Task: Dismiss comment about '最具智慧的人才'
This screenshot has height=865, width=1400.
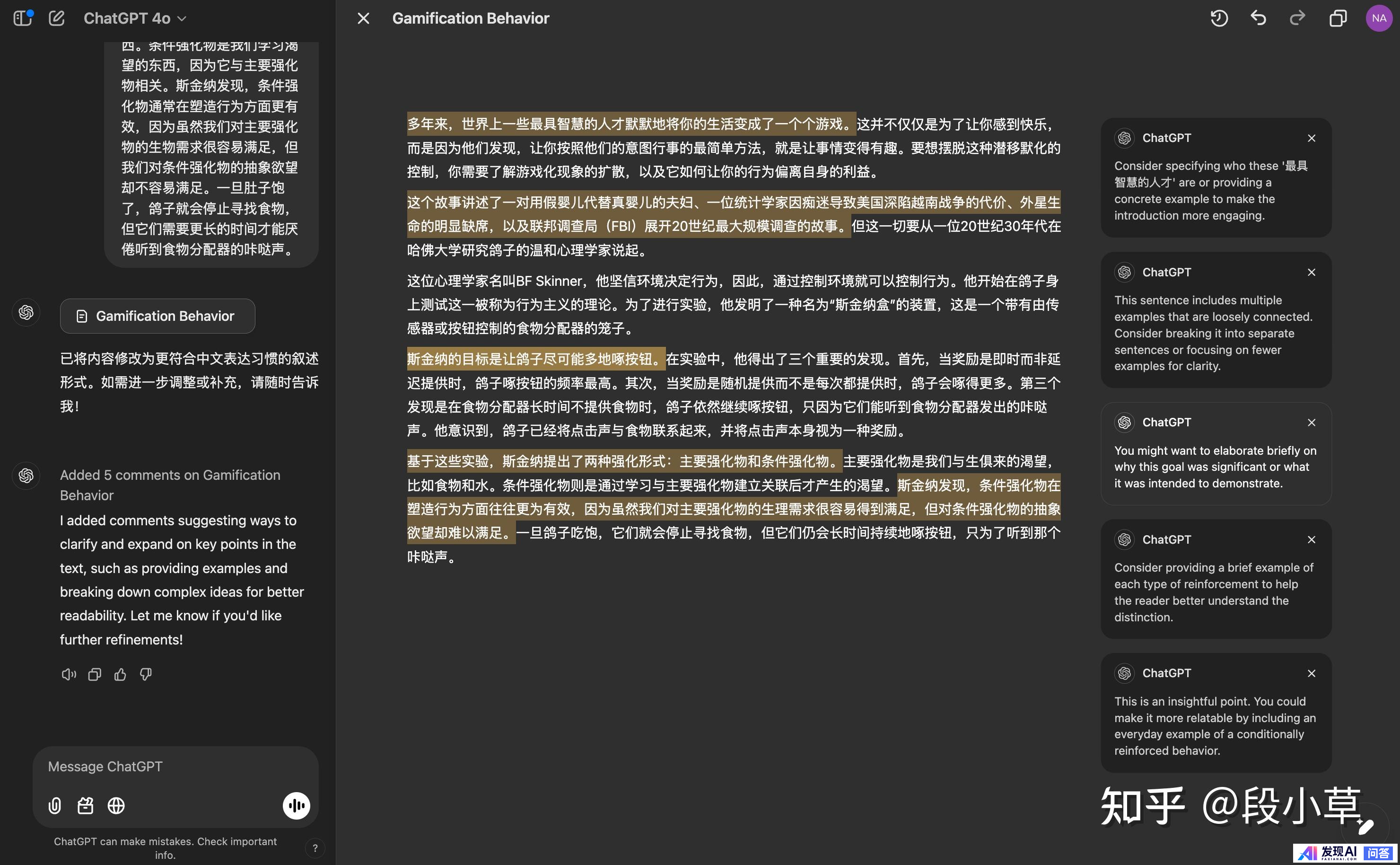Action: (1312, 138)
